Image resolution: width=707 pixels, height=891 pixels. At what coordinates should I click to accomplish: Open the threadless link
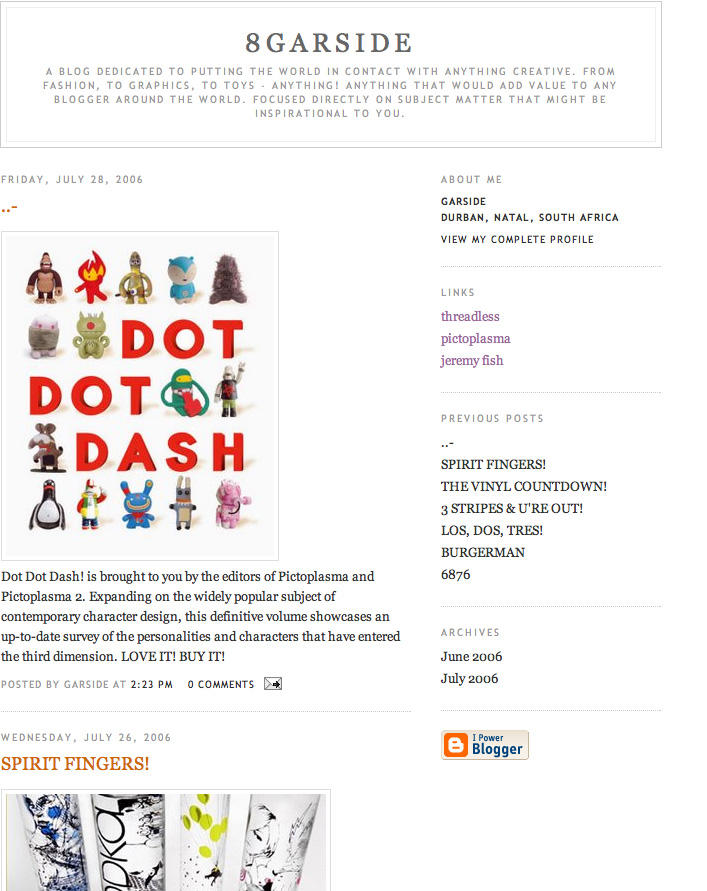(470, 316)
